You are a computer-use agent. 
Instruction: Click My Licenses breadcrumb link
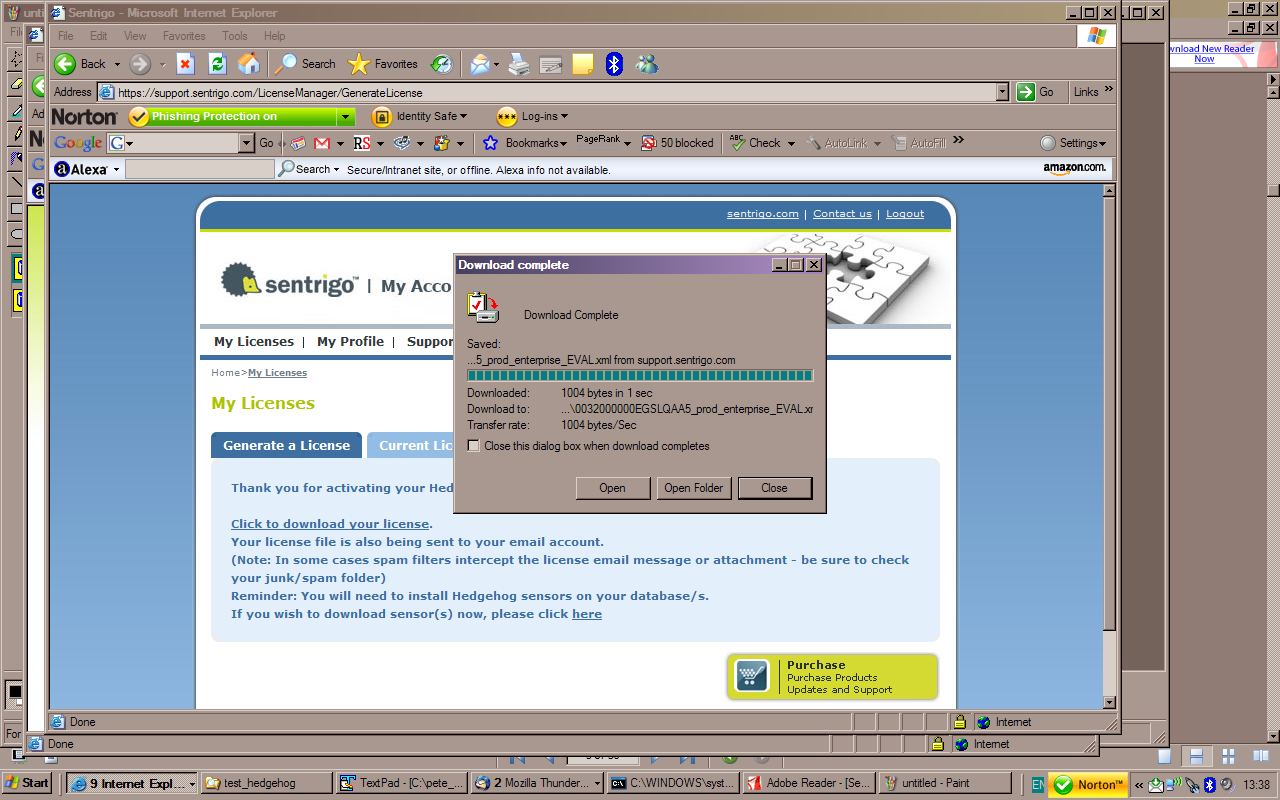click(x=277, y=373)
